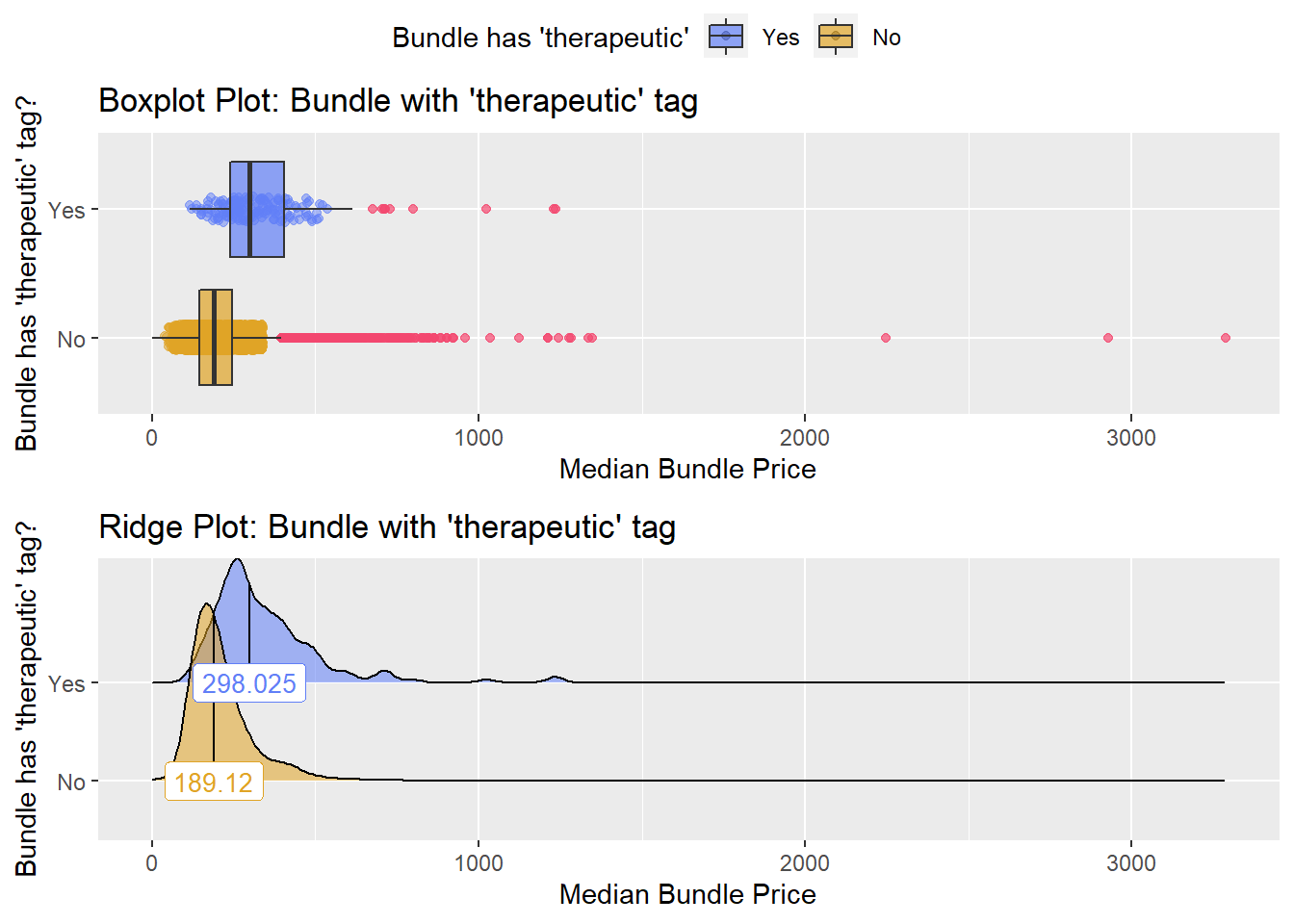Click the orange 'No' box in boxplot
This screenshot has width=1294, height=924.
coord(216,338)
